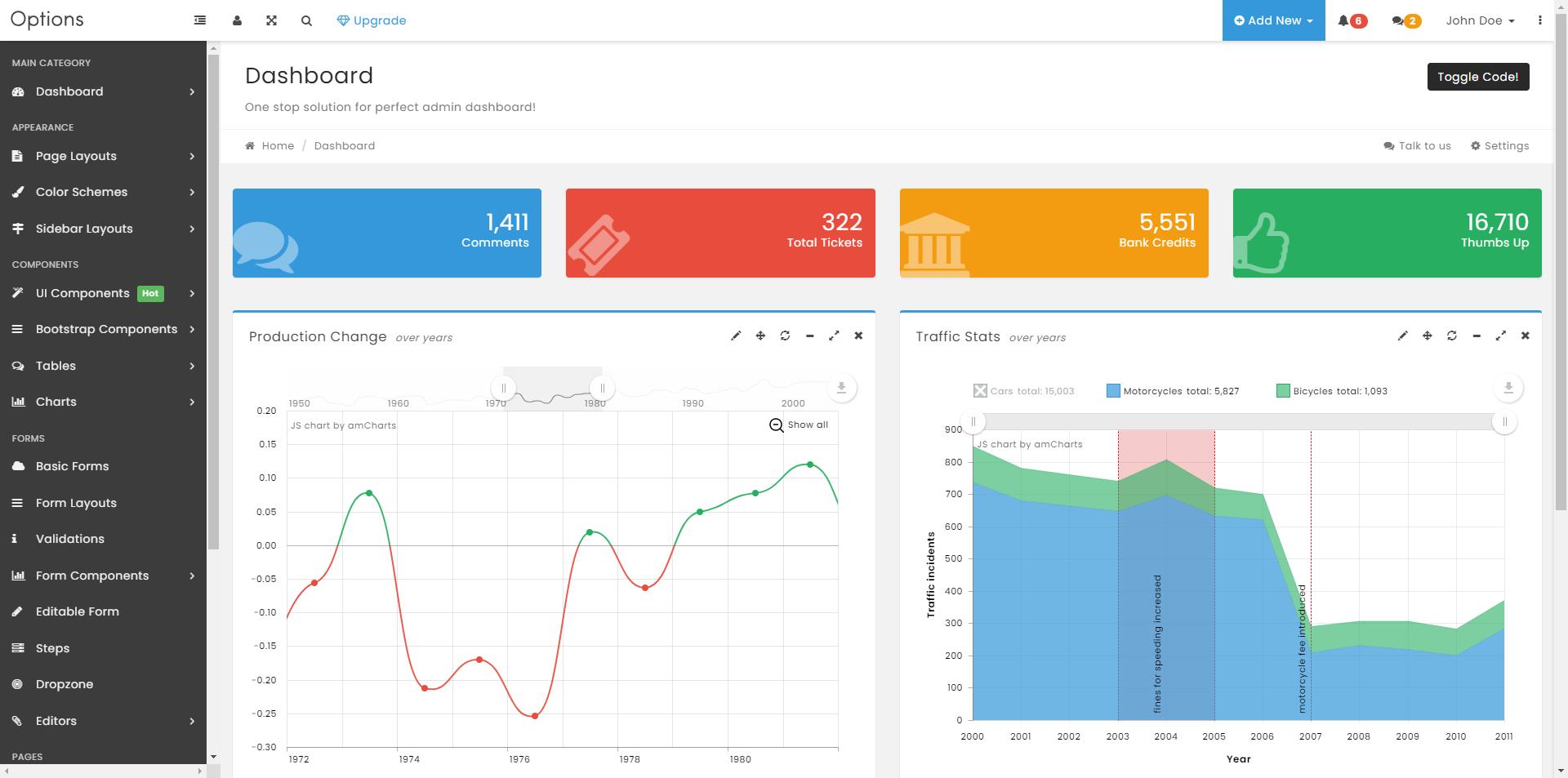The height and width of the screenshot is (778, 1568).
Task: Click the user profile icon in top bar
Action: [x=237, y=20]
